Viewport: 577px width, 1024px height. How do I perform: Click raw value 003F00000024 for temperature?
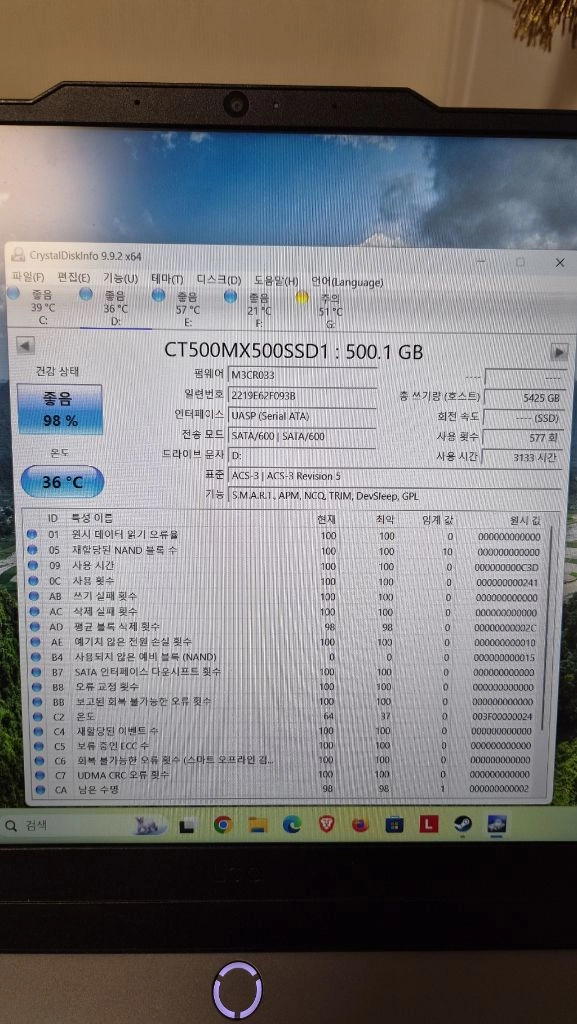502,716
